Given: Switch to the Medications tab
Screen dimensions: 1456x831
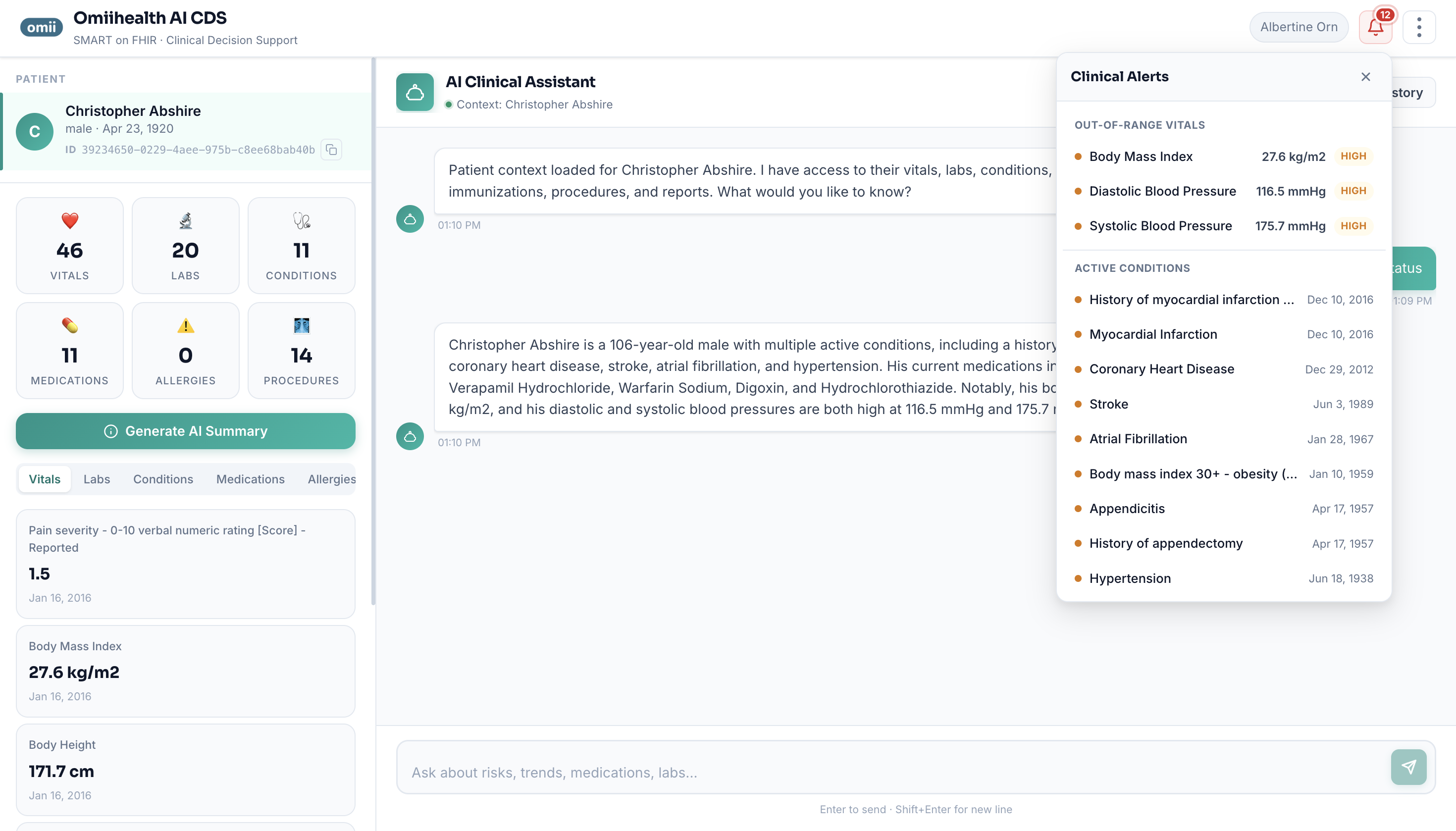Looking at the screenshot, I should click(251, 479).
